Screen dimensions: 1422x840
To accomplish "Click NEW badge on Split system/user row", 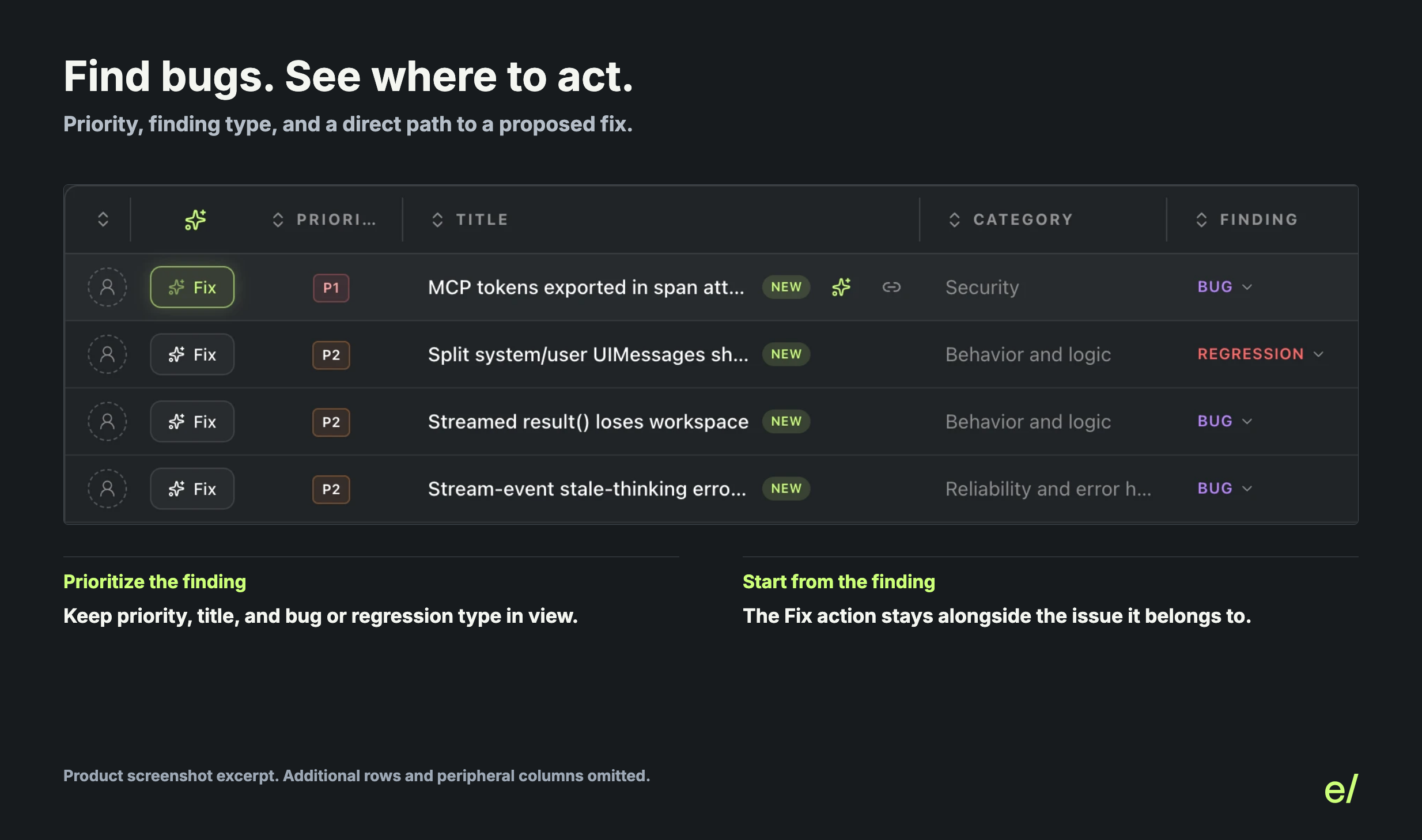I will pyautogui.click(x=786, y=354).
